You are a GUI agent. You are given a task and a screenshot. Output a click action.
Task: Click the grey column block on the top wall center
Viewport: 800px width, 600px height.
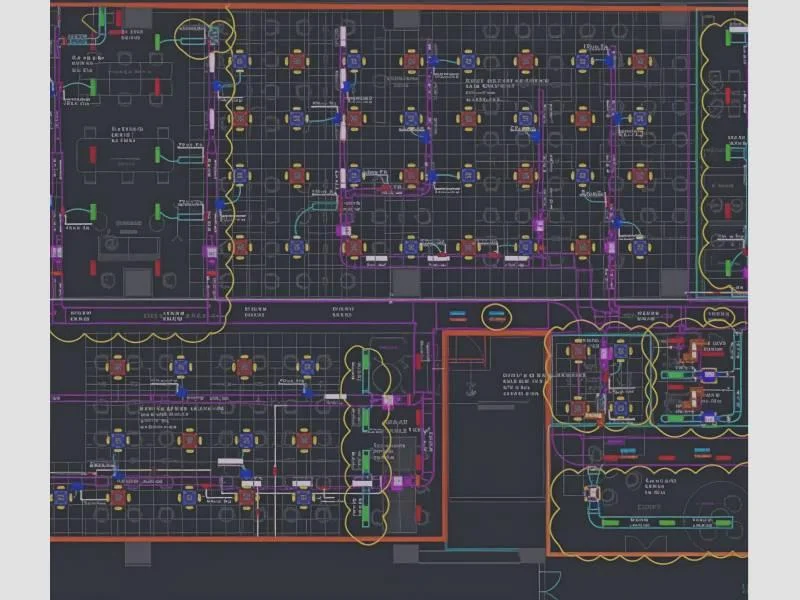pyautogui.click(x=406, y=19)
